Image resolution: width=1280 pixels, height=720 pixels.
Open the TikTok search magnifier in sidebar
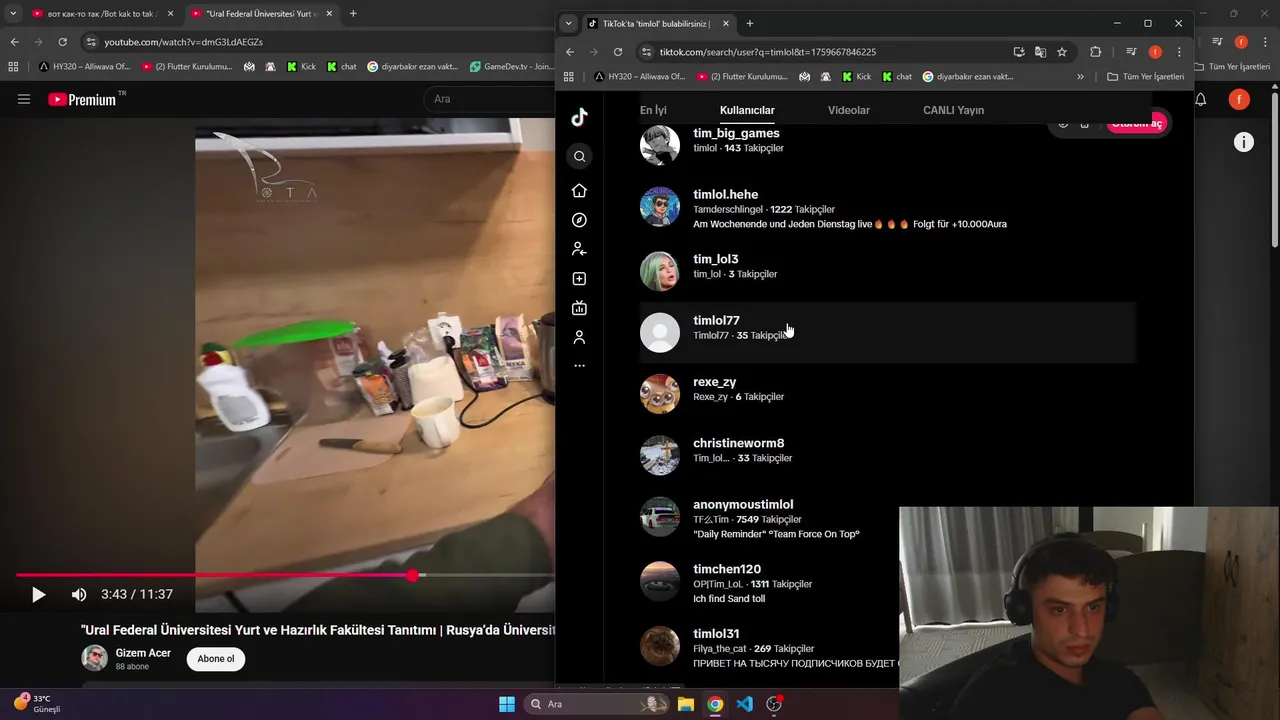point(579,156)
